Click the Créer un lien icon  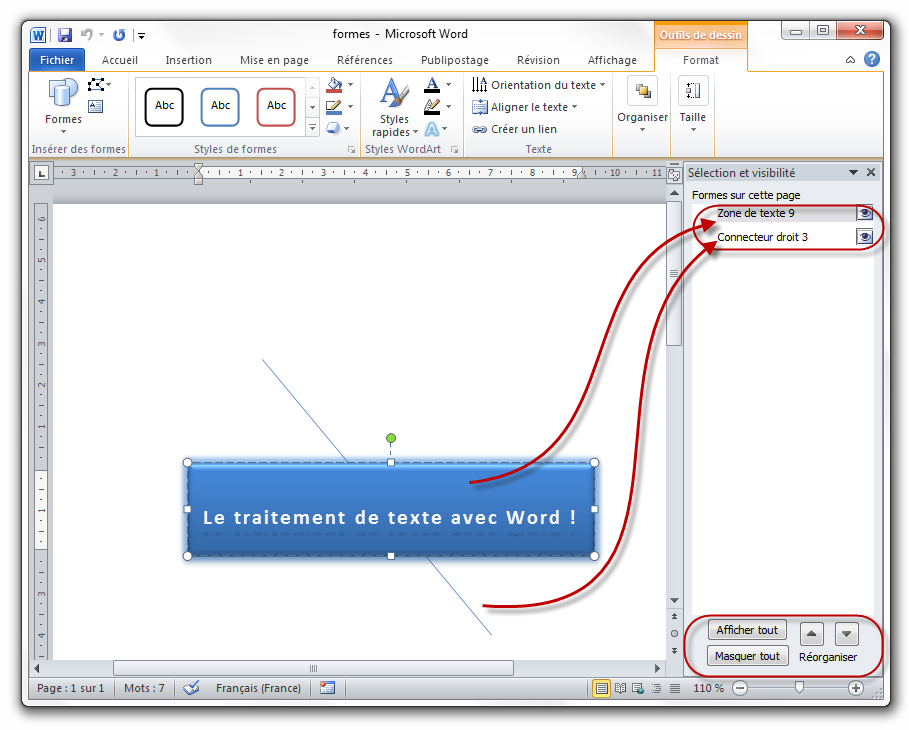click(480, 129)
